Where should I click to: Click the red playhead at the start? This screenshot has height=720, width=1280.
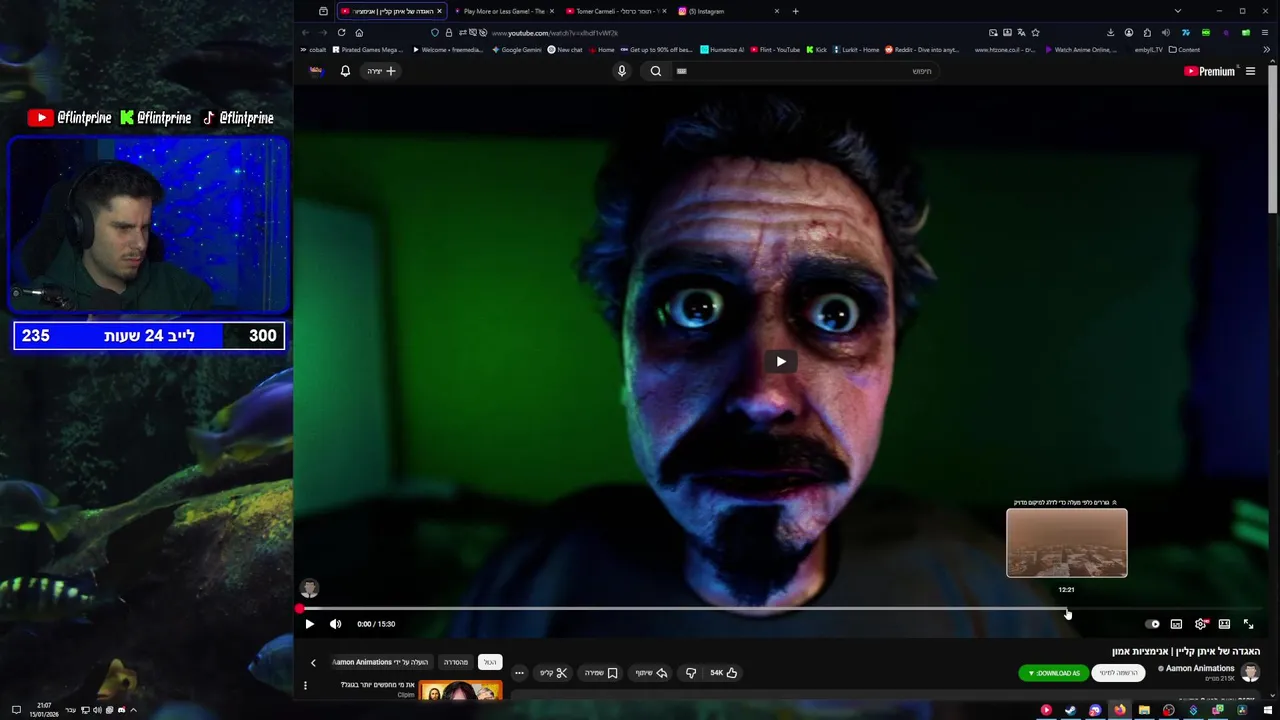(x=299, y=608)
